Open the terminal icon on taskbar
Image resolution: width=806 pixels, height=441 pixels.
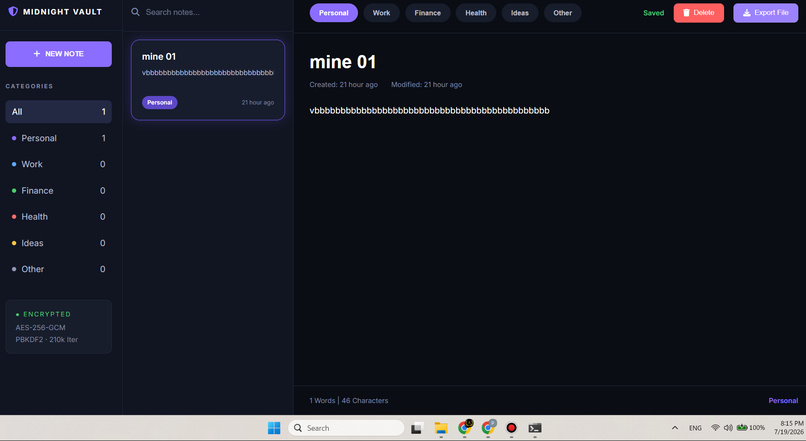tap(535, 428)
